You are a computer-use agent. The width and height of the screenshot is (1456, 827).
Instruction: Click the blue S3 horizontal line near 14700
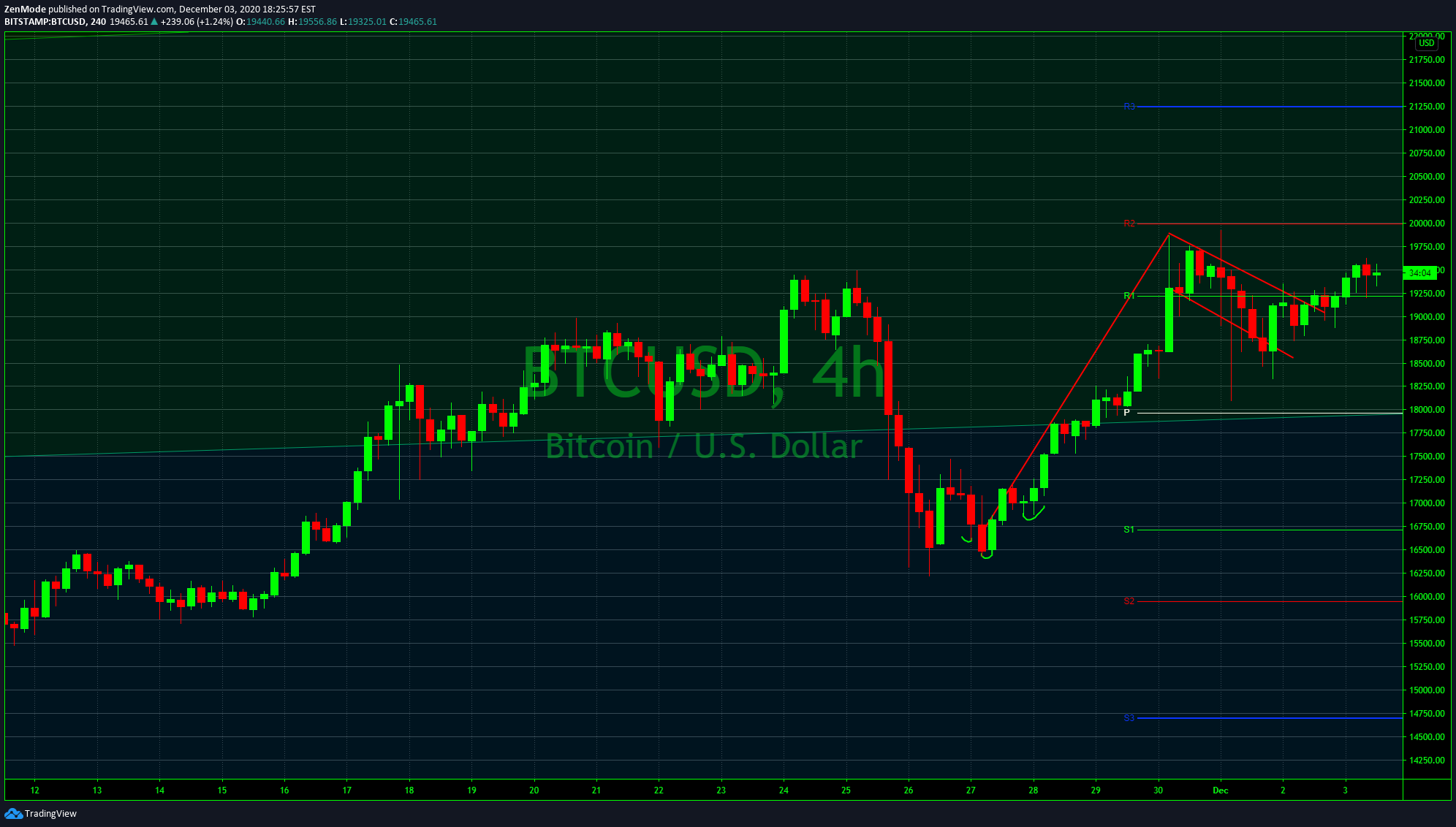tap(1270, 718)
